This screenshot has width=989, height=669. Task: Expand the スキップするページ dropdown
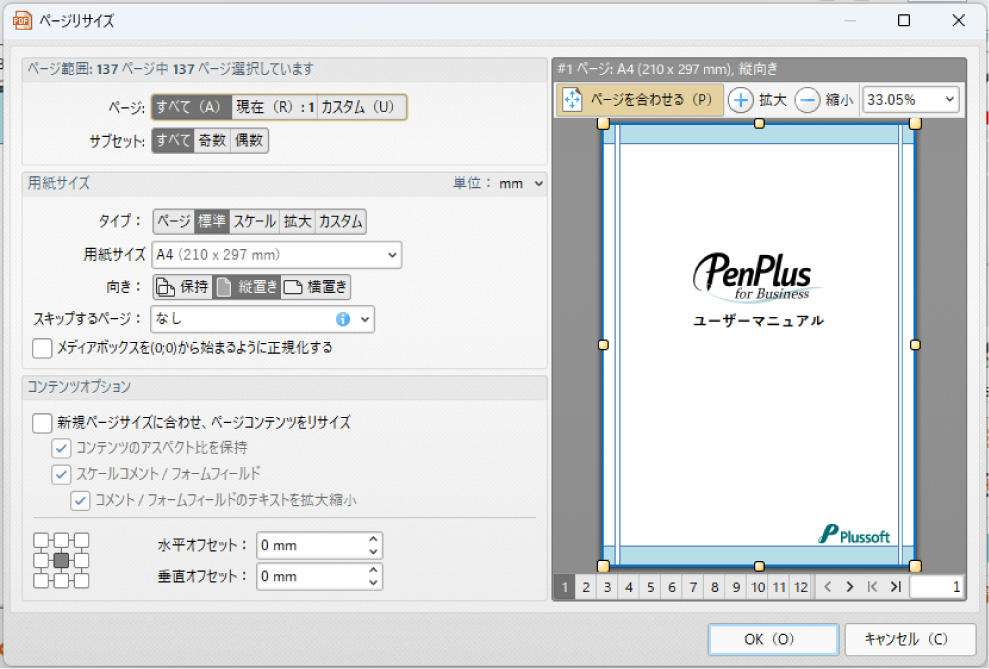[365, 319]
